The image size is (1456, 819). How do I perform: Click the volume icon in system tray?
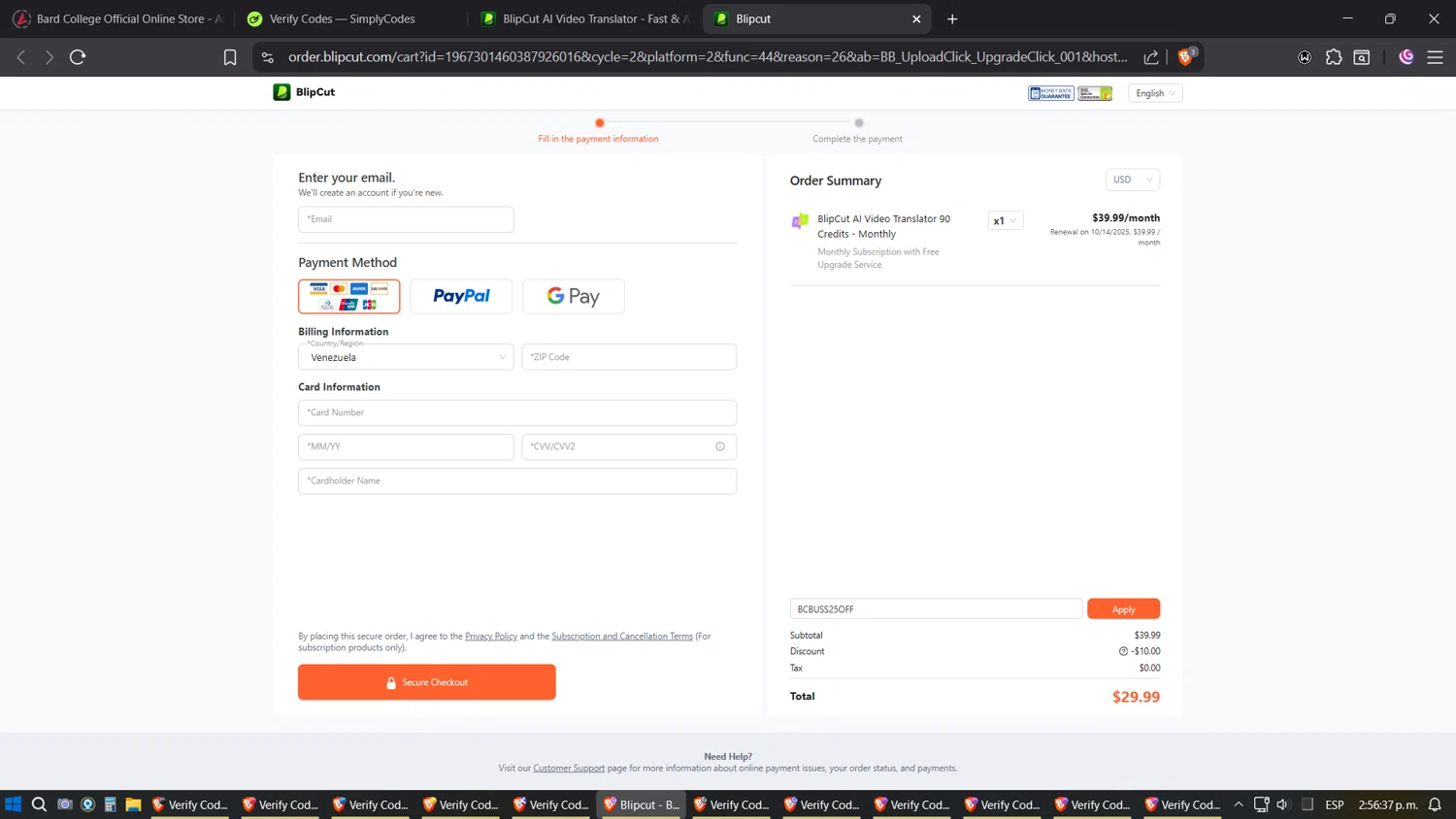coord(1283,804)
